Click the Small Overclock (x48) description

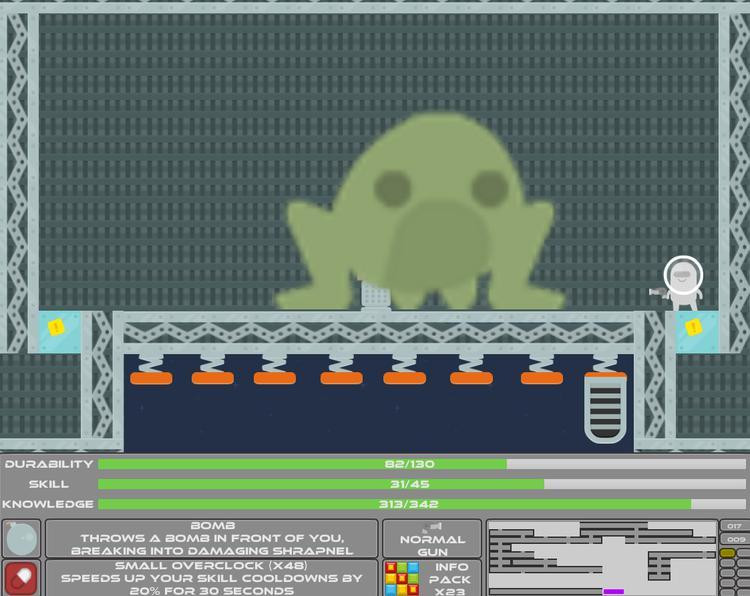pos(212,578)
